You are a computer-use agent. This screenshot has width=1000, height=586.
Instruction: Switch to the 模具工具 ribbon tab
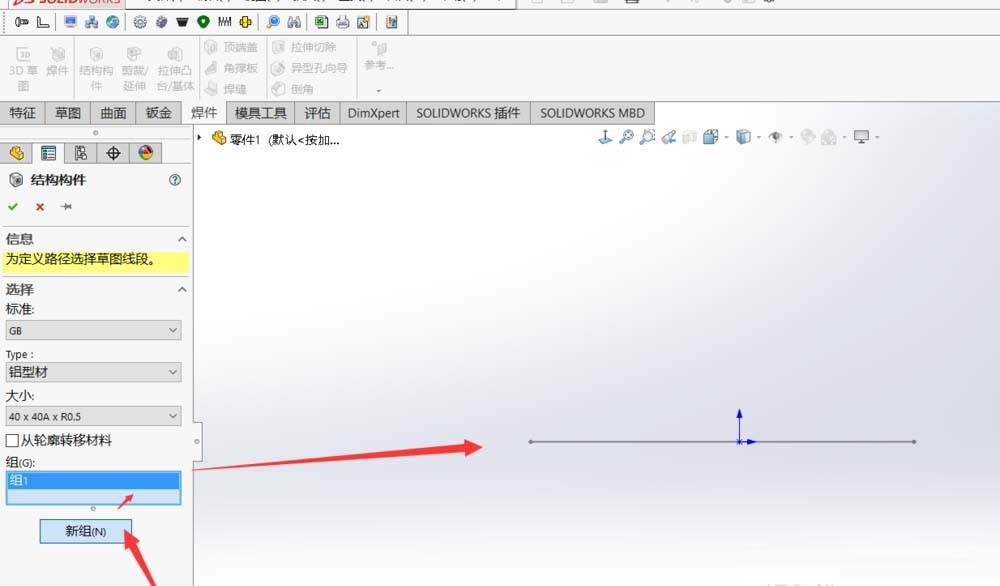click(260, 112)
